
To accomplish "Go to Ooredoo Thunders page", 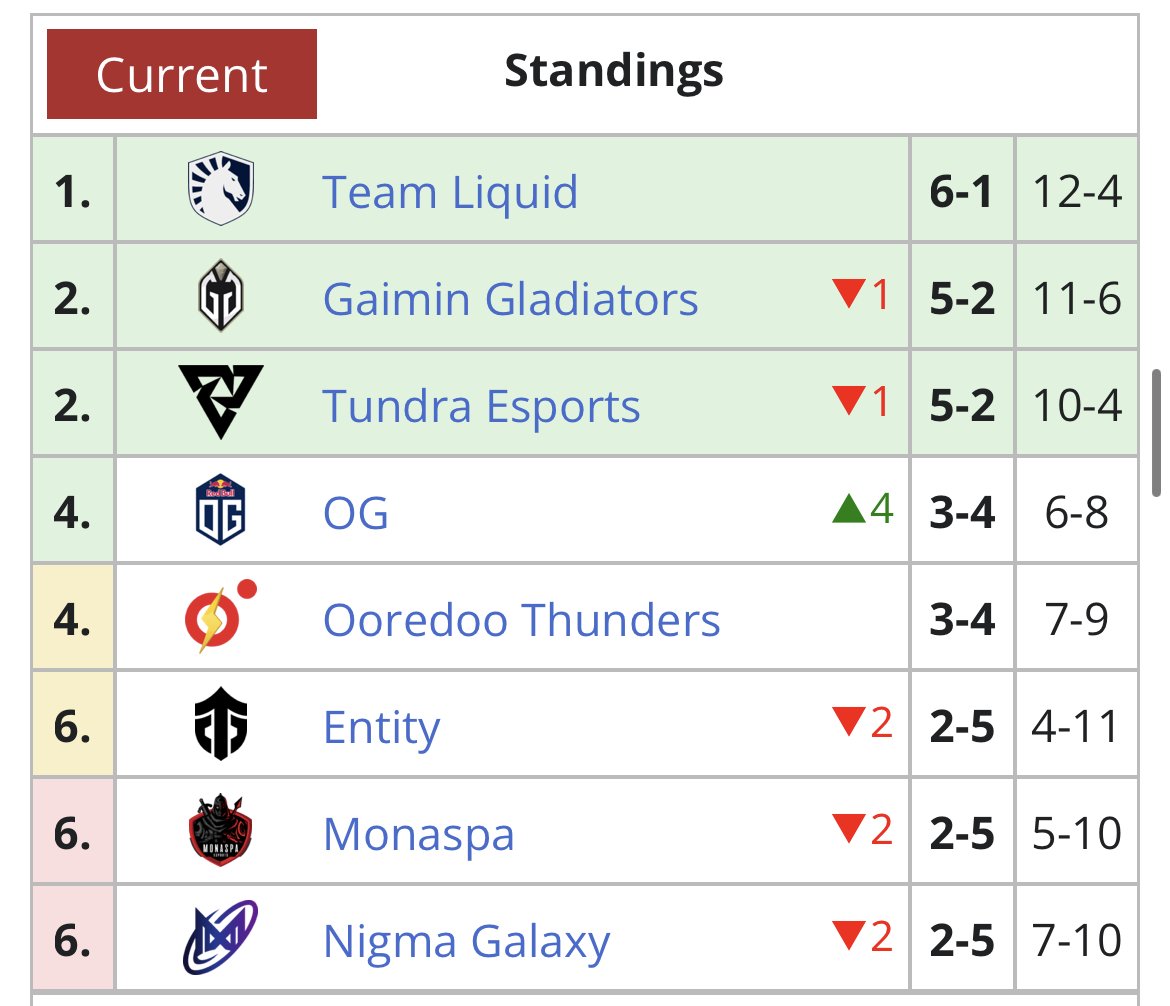I will click(521, 620).
